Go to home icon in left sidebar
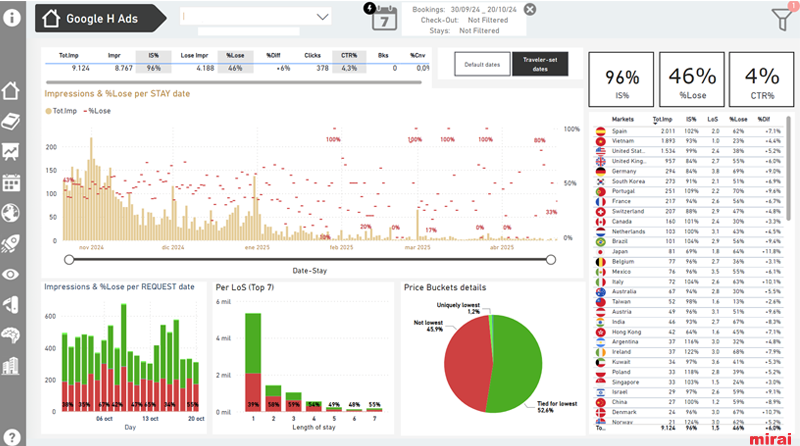This screenshot has width=800, height=446. pyautogui.click(x=11, y=91)
